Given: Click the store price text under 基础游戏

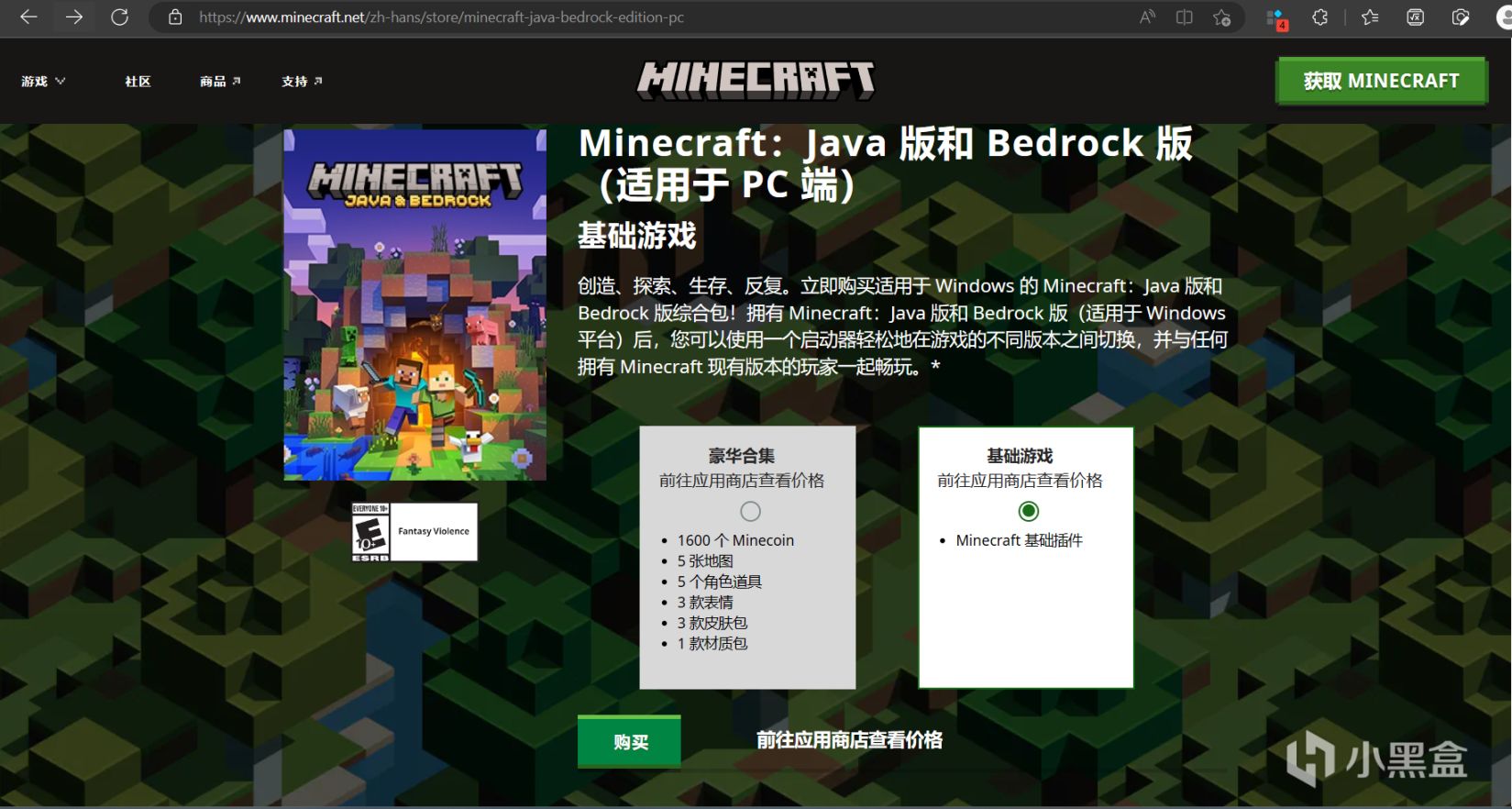Looking at the screenshot, I should 1020,481.
